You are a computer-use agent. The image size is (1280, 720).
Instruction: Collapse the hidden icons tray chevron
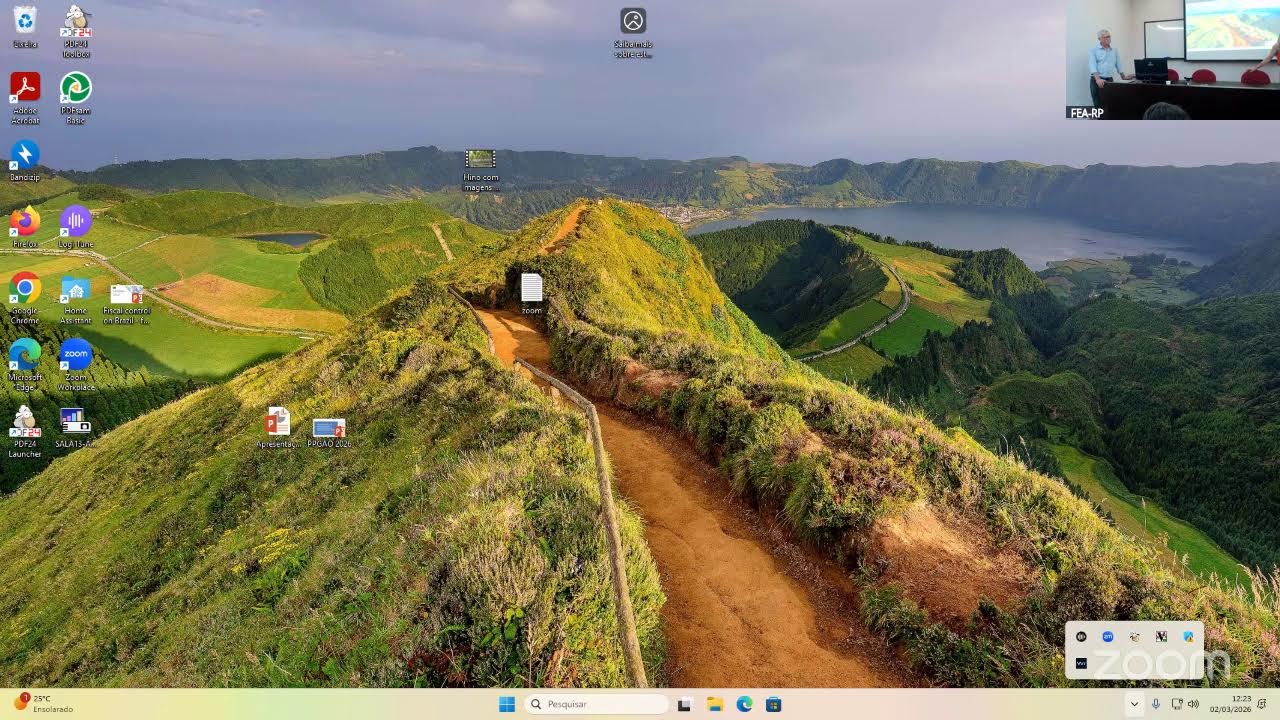pos(1134,704)
